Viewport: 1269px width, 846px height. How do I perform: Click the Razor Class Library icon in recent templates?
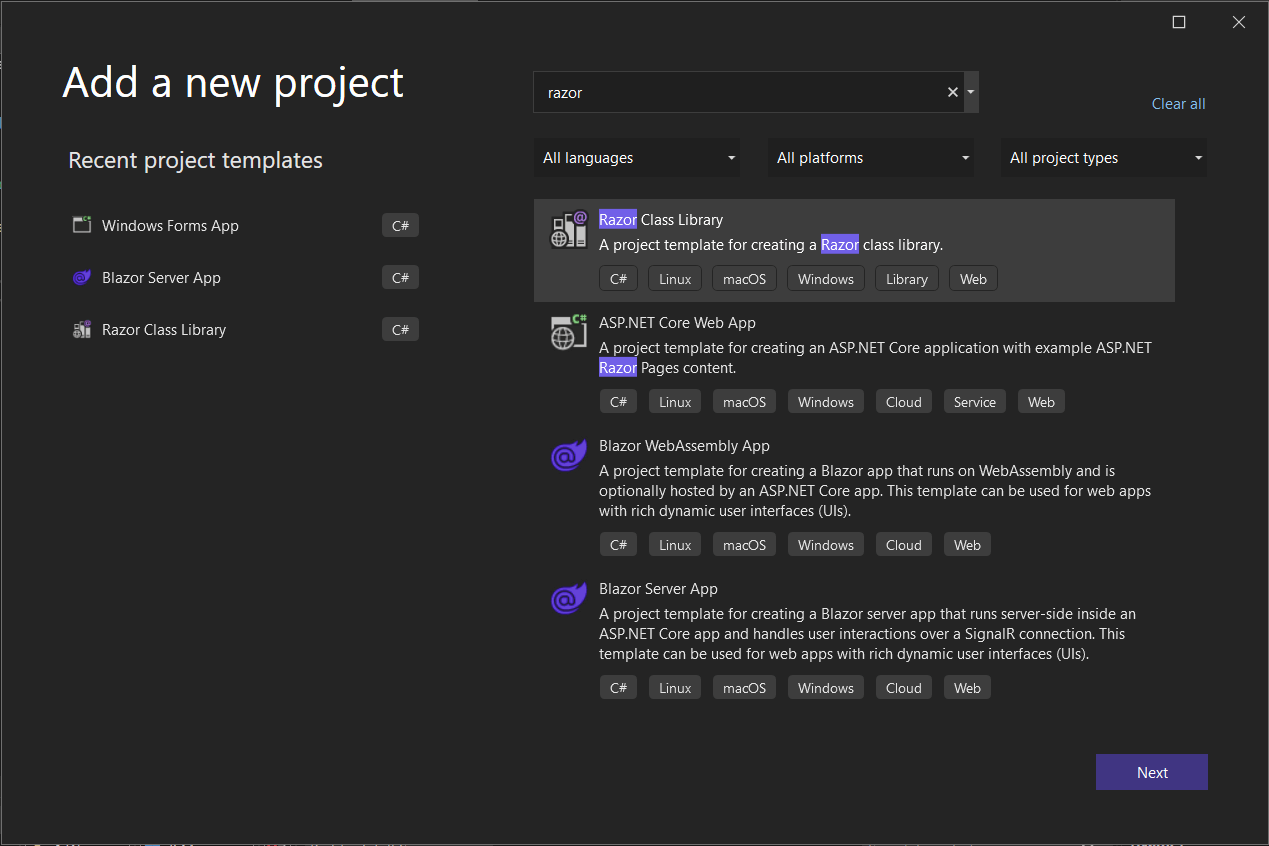click(x=81, y=328)
